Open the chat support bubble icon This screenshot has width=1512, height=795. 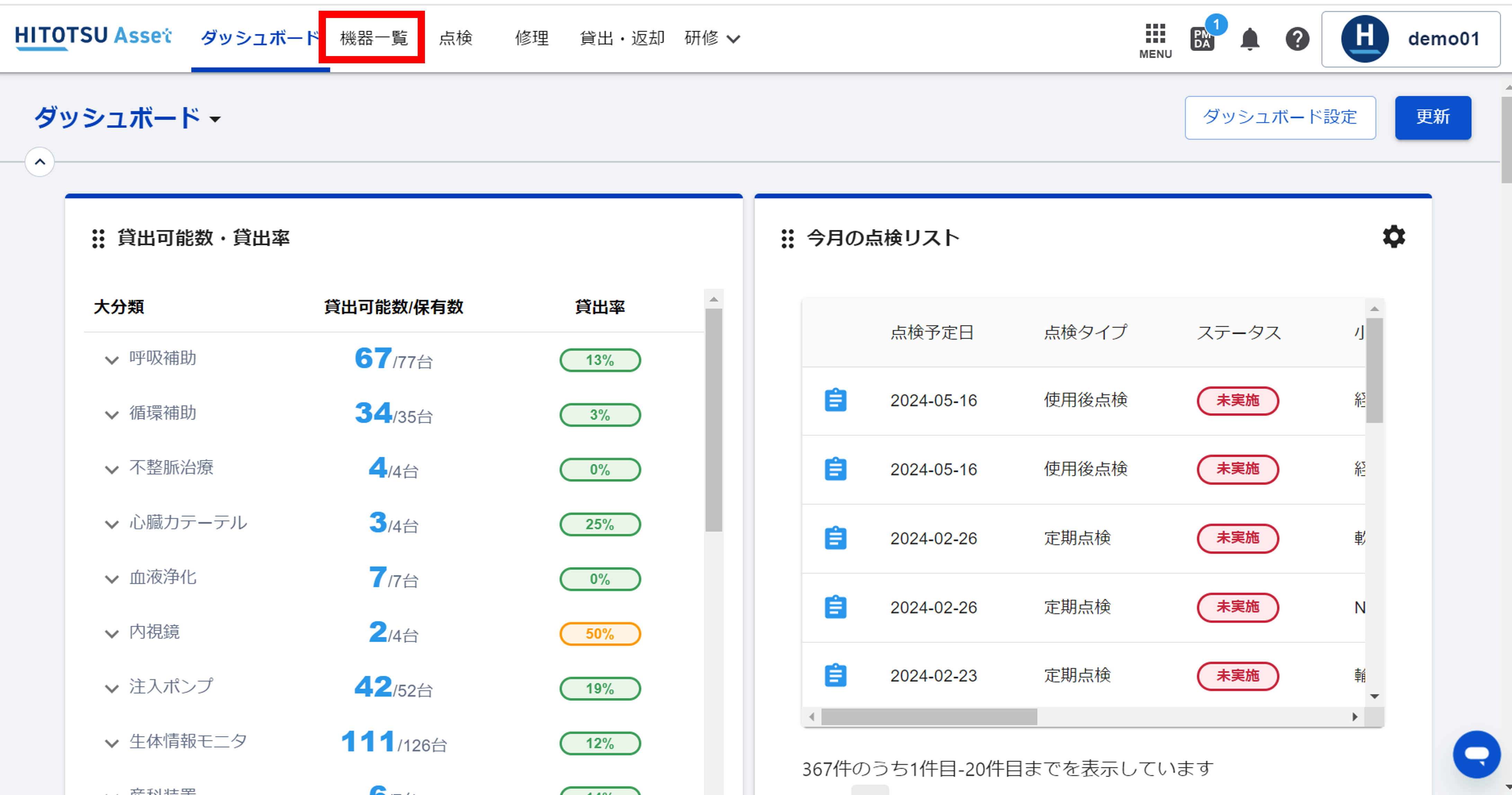pyautogui.click(x=1476, y=754)
